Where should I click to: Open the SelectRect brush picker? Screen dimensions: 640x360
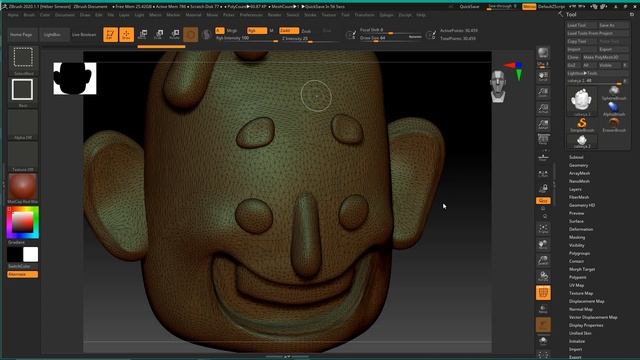pos(23,60)
